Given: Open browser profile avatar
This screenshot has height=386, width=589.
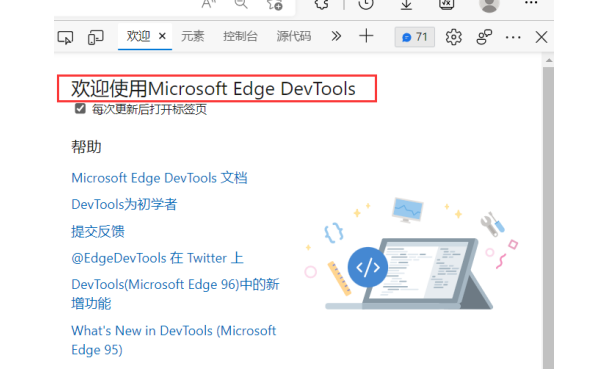Looking at the screenshot, I should tap(489, 5).
